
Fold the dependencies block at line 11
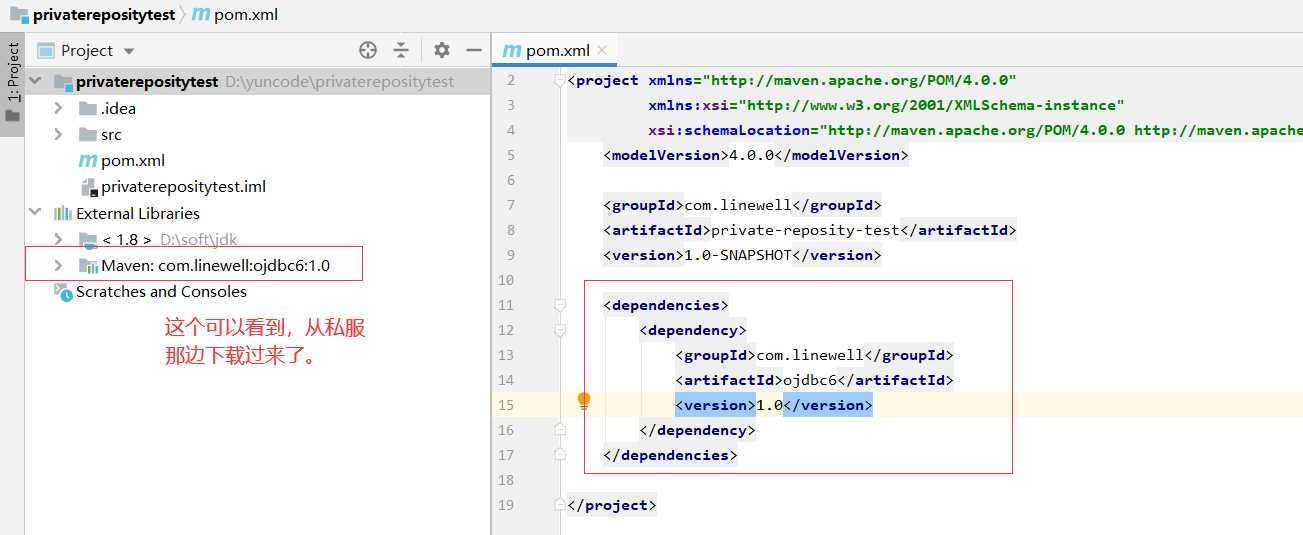[x=560, y=305]
